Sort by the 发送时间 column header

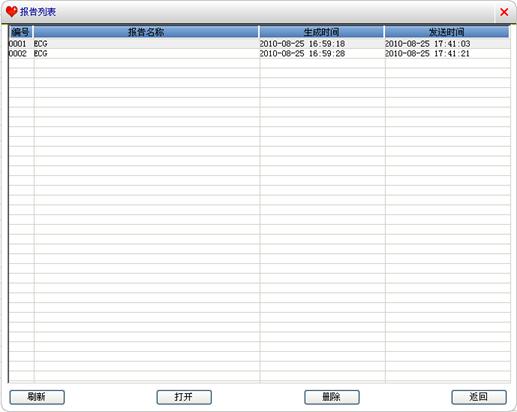(447, 32)
